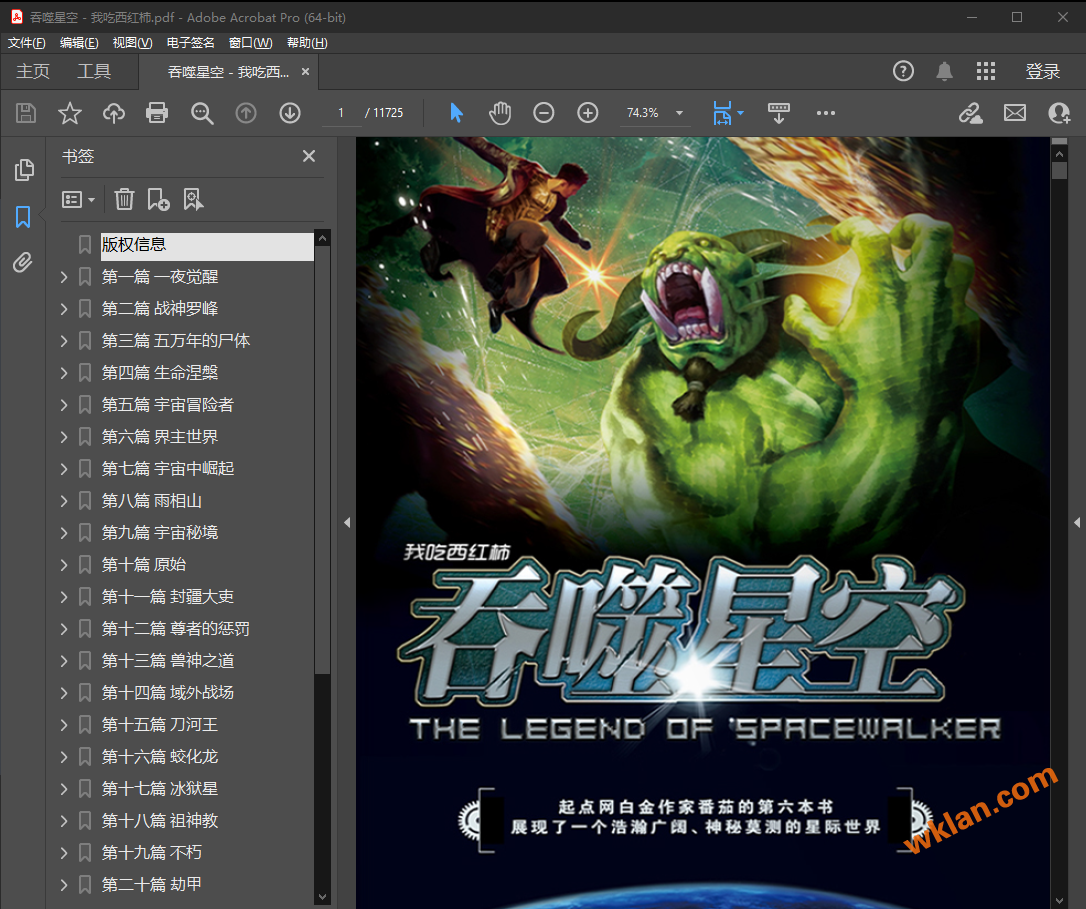Open the 视图(V) menu
Screen dimensions: 1086x909
click(132, 43)
